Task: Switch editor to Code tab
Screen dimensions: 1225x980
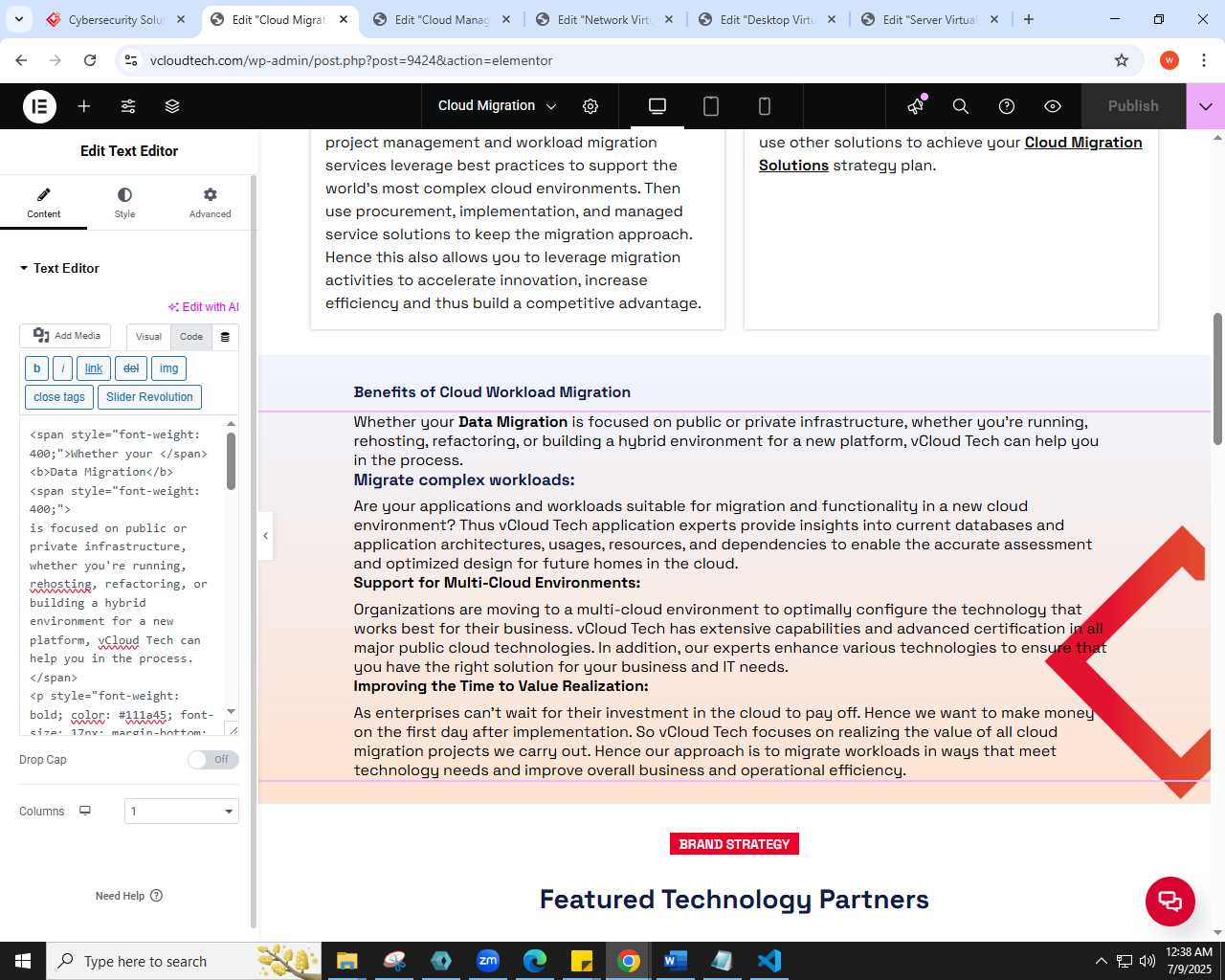Action: pyautogui.click(x=191, y=337)
